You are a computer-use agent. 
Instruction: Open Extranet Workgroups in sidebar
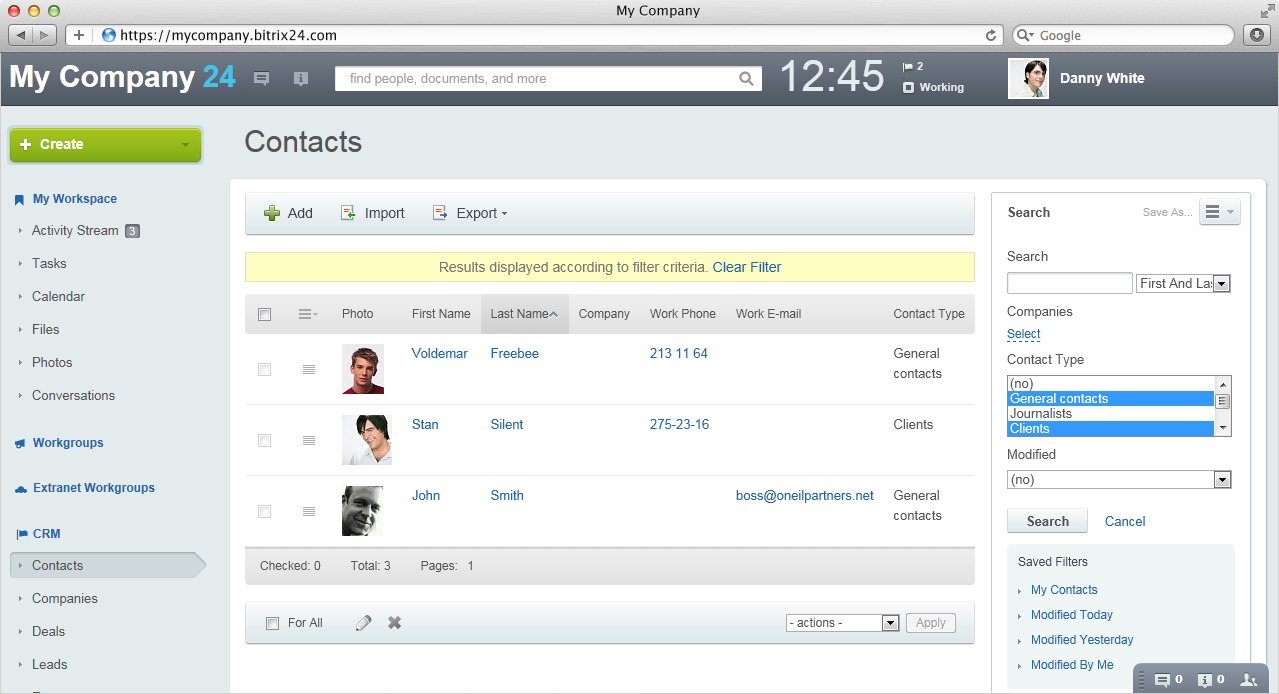click(94, 488)
